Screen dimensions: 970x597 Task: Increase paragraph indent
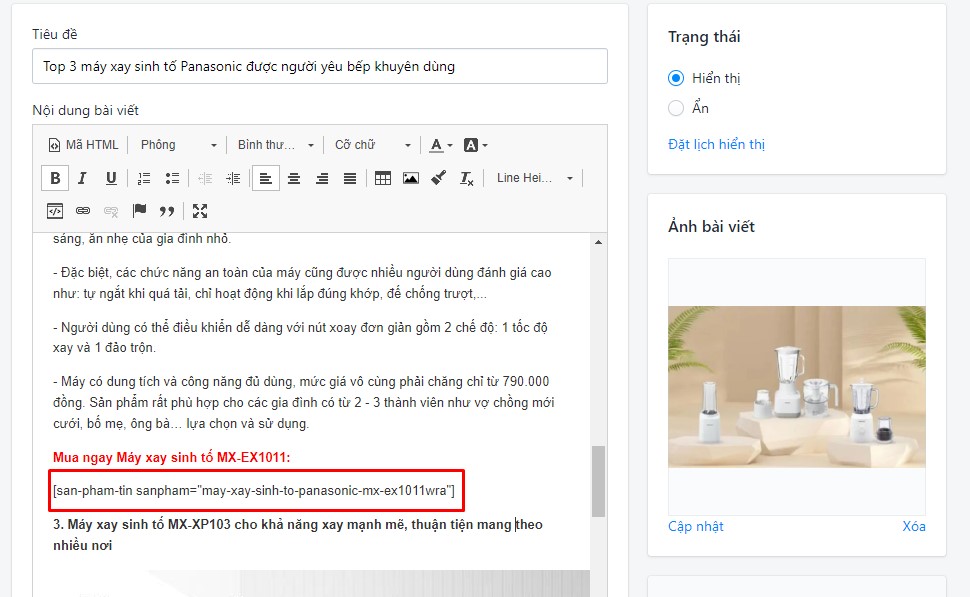(233, 178)
